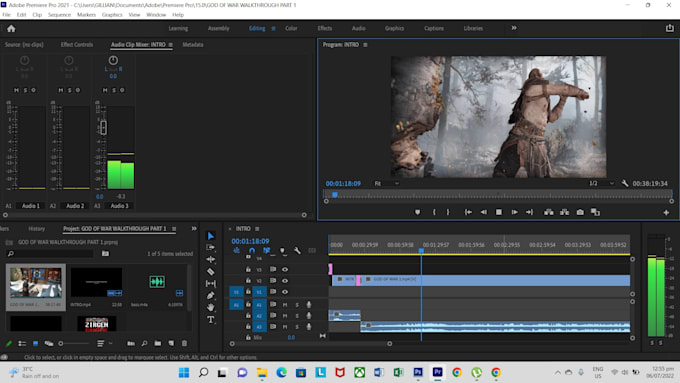Open the Graphics menu
Viewport: 680px width, 383px height.
point(112,15)
